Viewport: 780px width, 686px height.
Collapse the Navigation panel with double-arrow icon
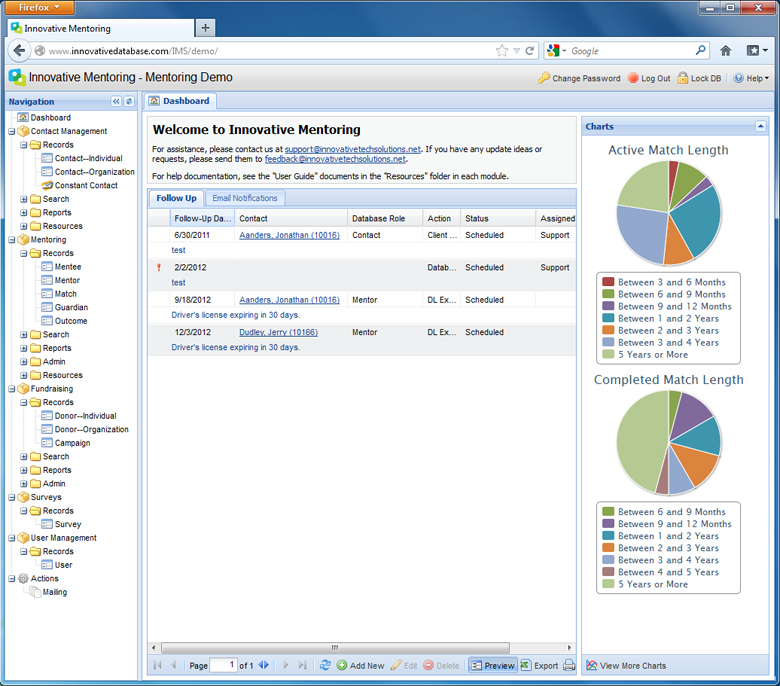116,101
